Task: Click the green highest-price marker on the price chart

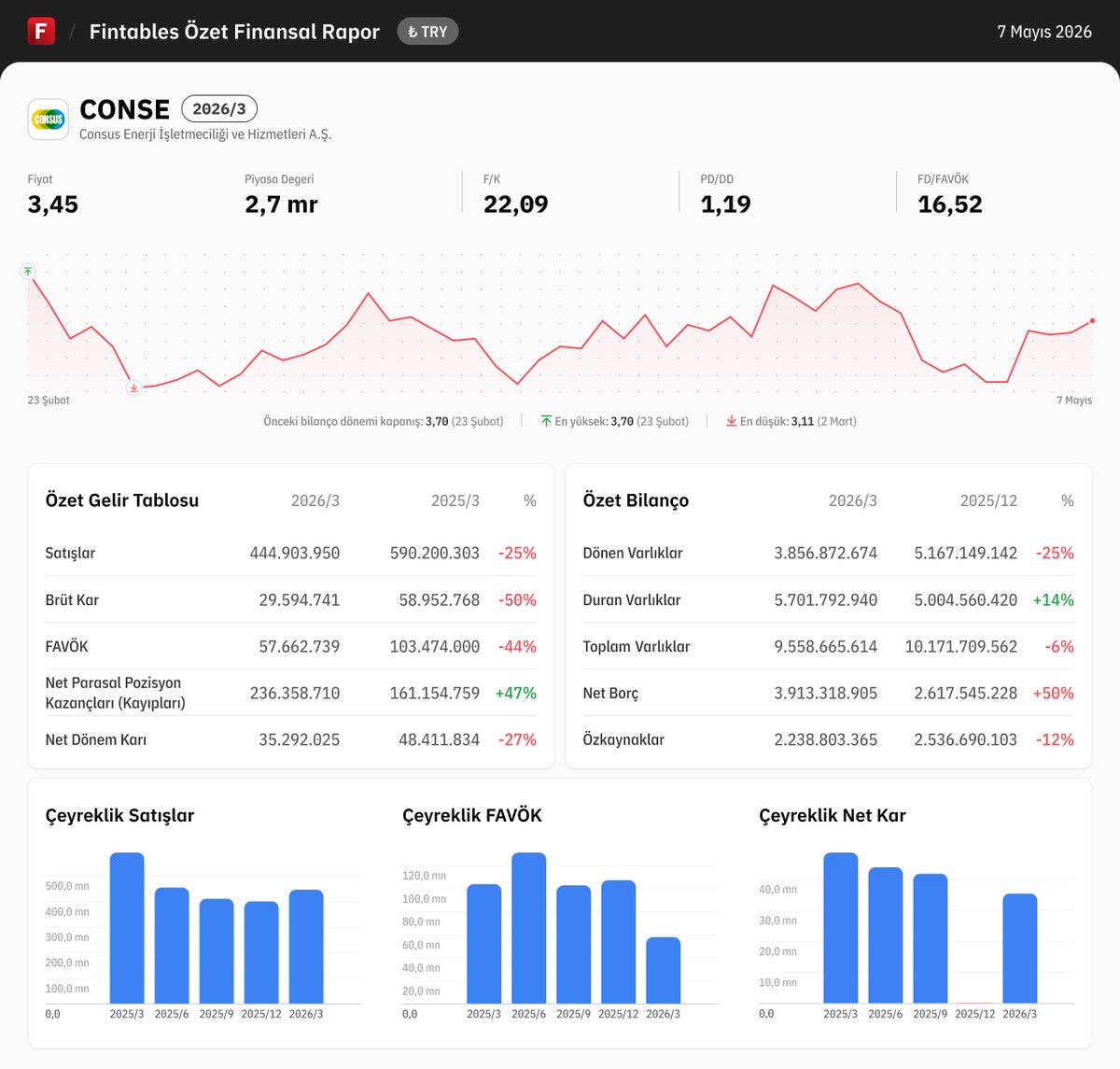Action: coord(28,272)
